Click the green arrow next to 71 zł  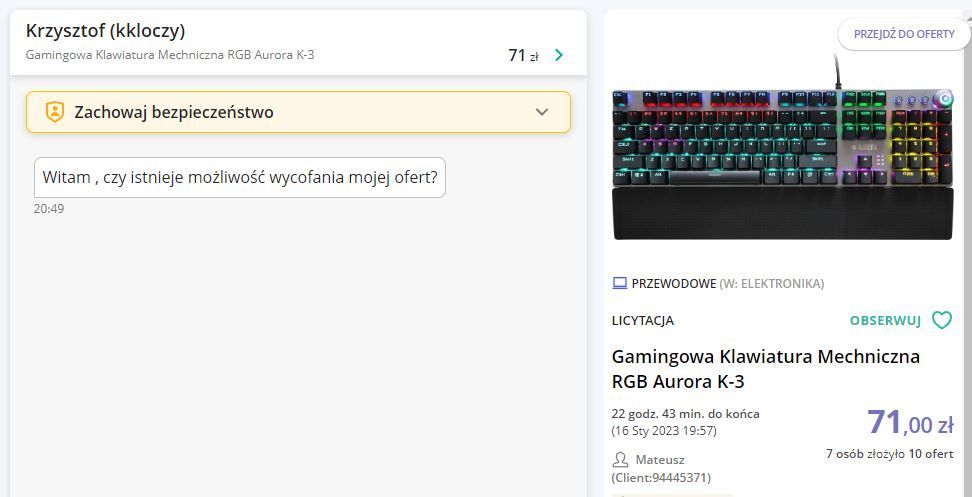559,55
